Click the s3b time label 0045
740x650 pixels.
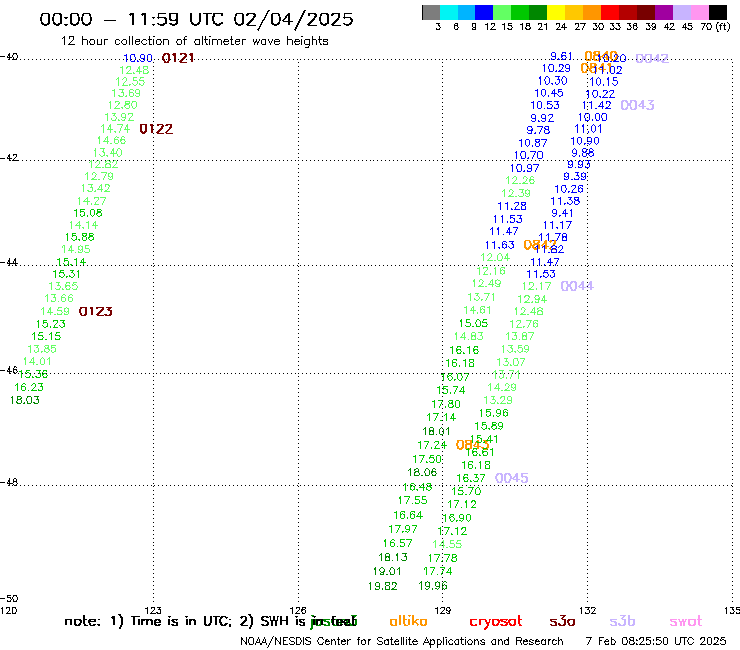[512, 478]
